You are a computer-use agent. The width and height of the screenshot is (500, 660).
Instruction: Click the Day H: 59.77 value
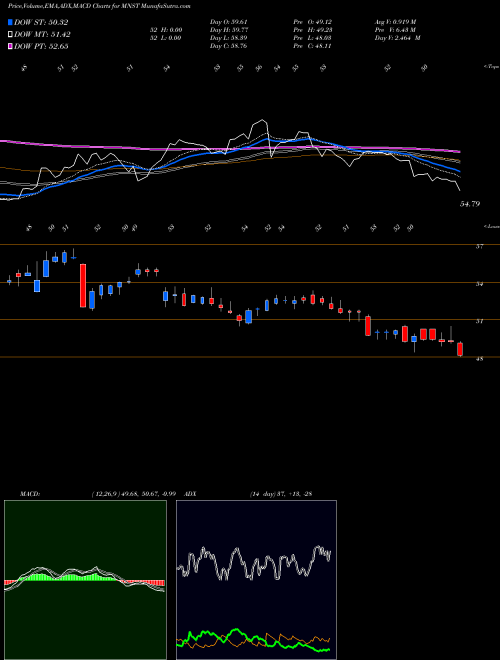tap(229, 30)
